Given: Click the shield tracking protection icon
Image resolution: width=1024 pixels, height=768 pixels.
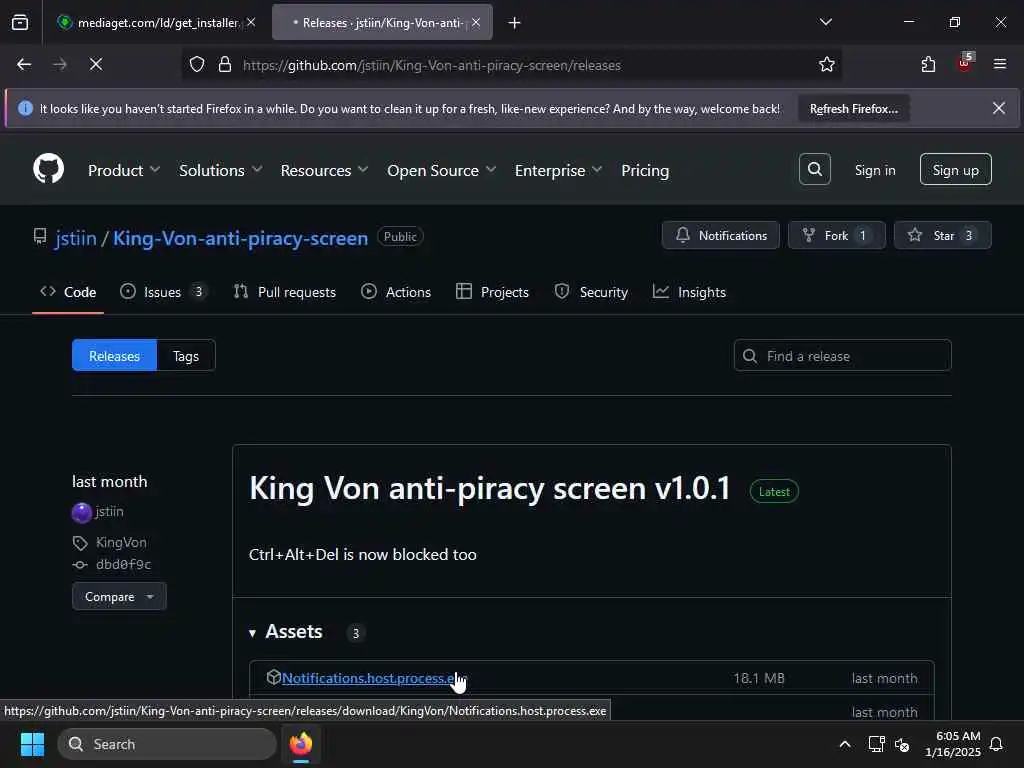Looking at the screenshot, I should pyautogui.click(x=197, y=65).
